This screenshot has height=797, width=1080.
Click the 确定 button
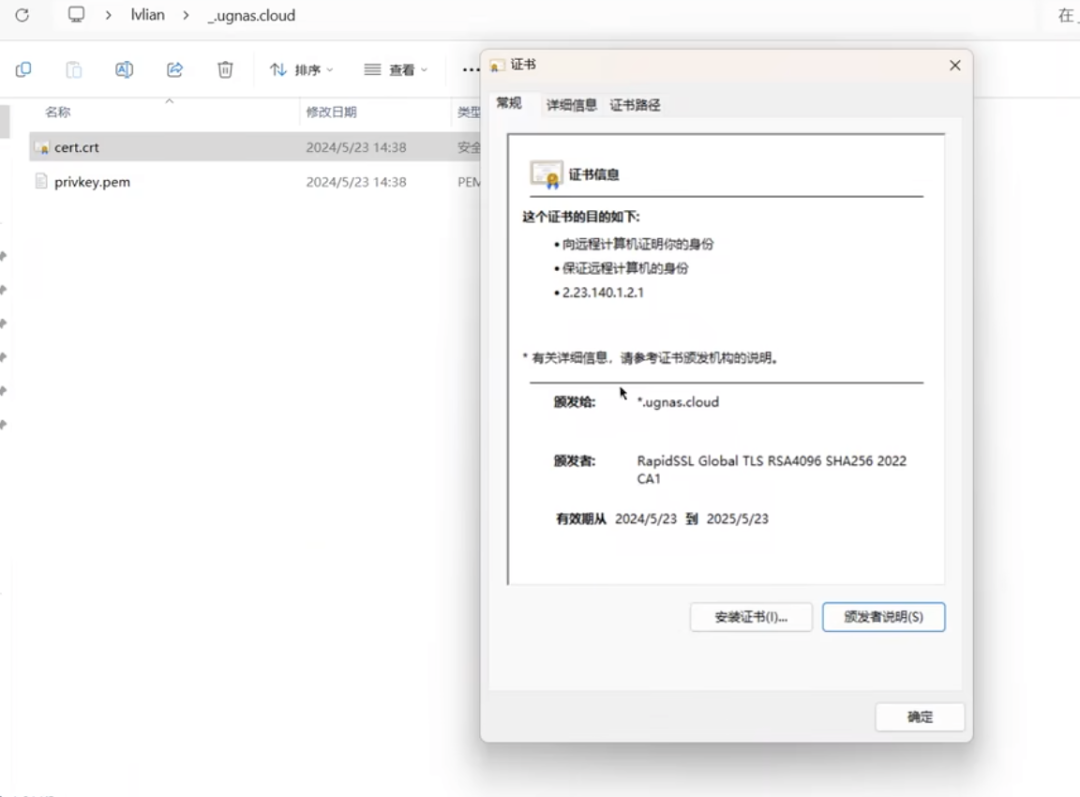tap(920, 717)
